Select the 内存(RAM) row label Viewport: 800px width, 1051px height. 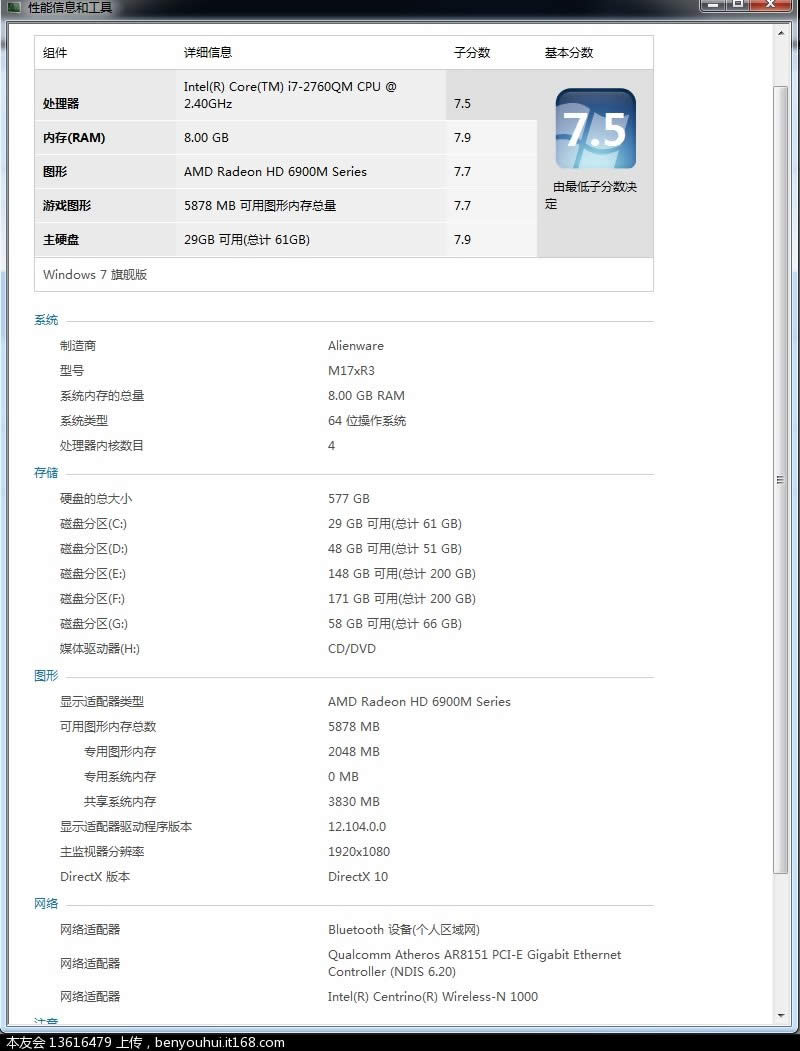tap(74, 138)
